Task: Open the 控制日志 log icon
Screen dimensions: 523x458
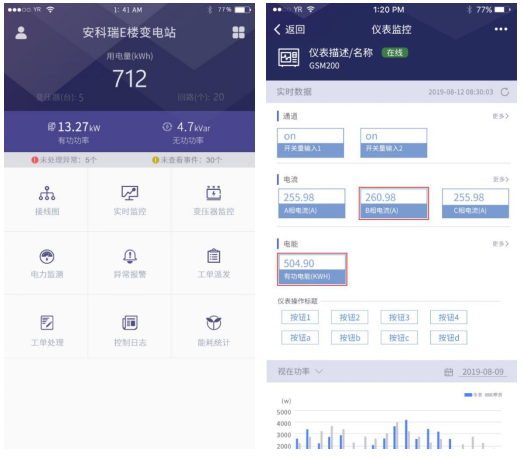Action: pyautogui.click(x=130, y=323)
